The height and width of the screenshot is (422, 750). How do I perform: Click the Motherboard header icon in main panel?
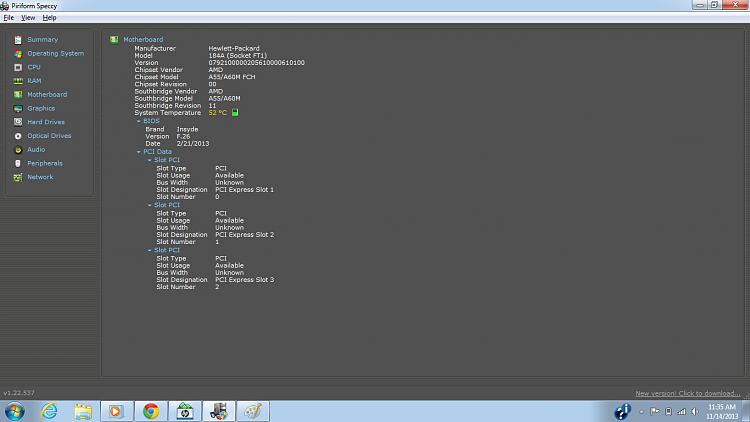[x=114, y=40]
